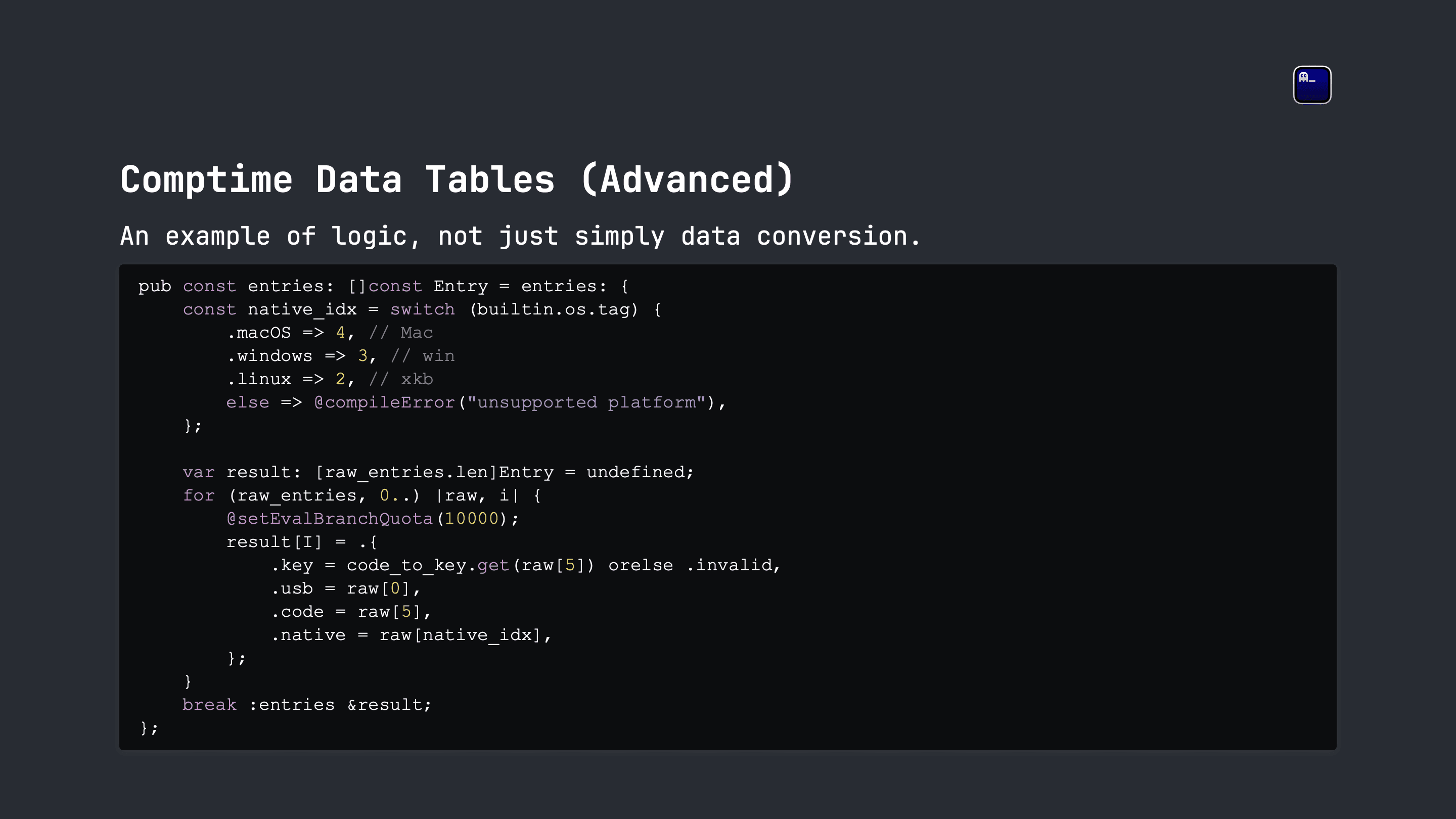
Task: Click the break :entries &result statement
Action: click(x=307, y=705)
